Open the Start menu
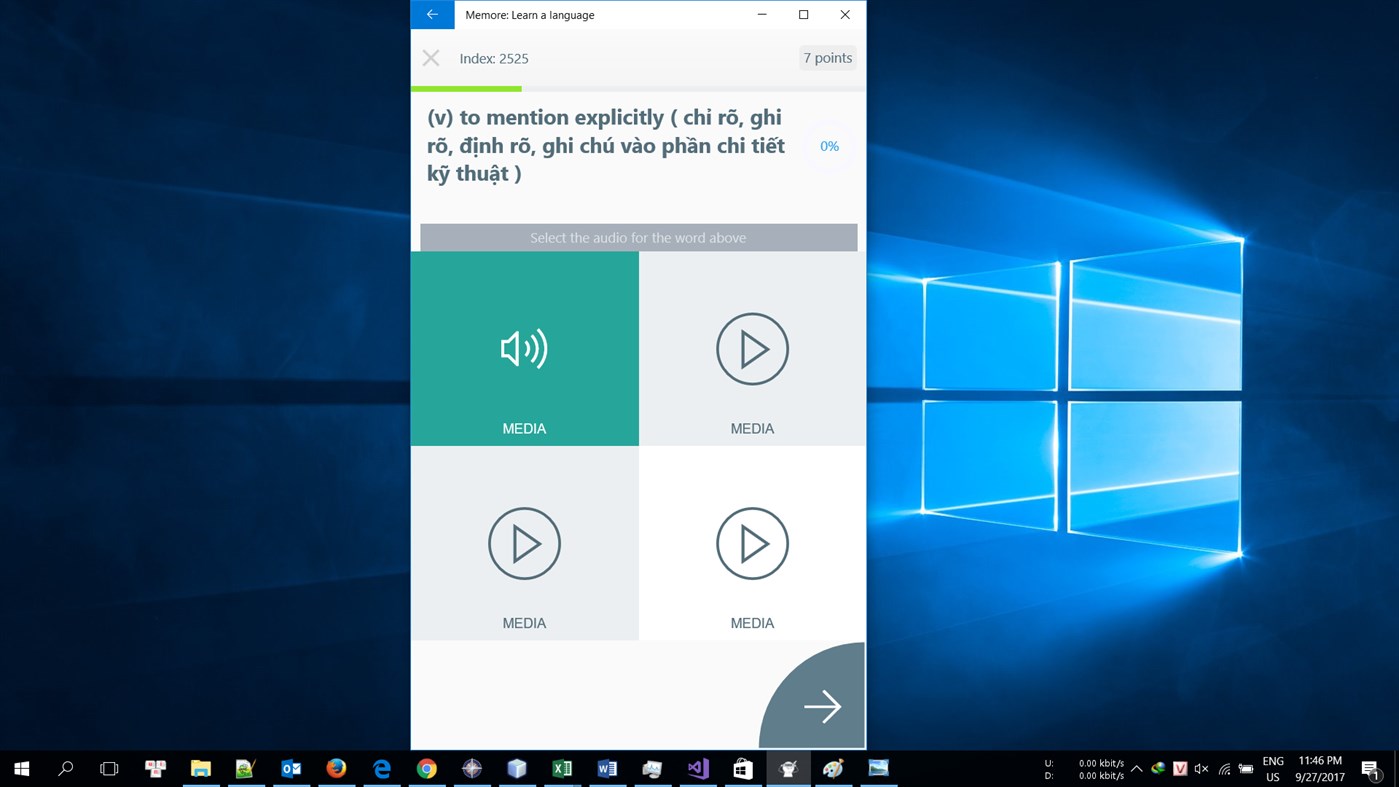Screen dimensions: 1399x787 click(20, 768)
